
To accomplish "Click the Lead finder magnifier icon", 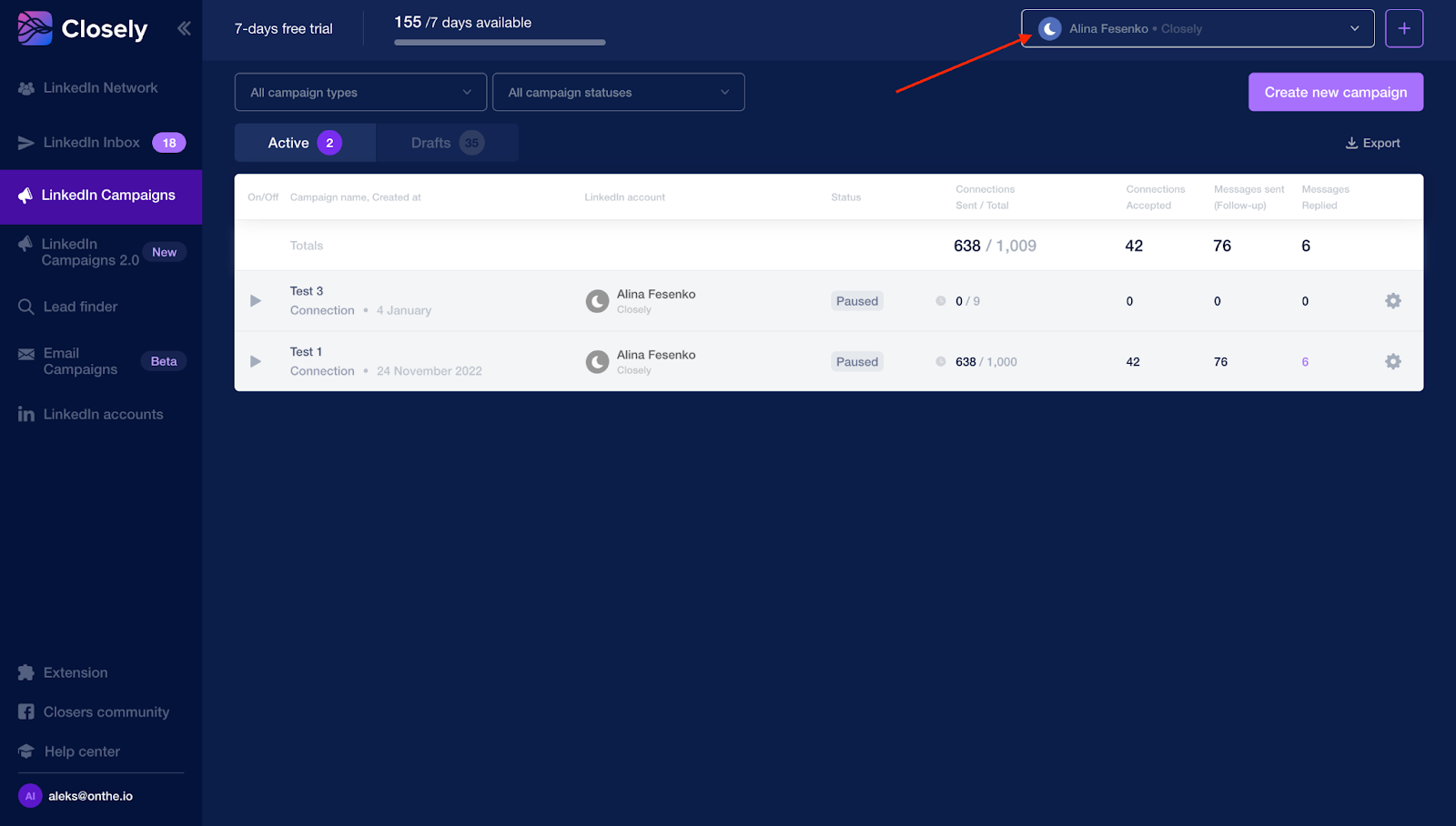I will (x=26, y=307).
